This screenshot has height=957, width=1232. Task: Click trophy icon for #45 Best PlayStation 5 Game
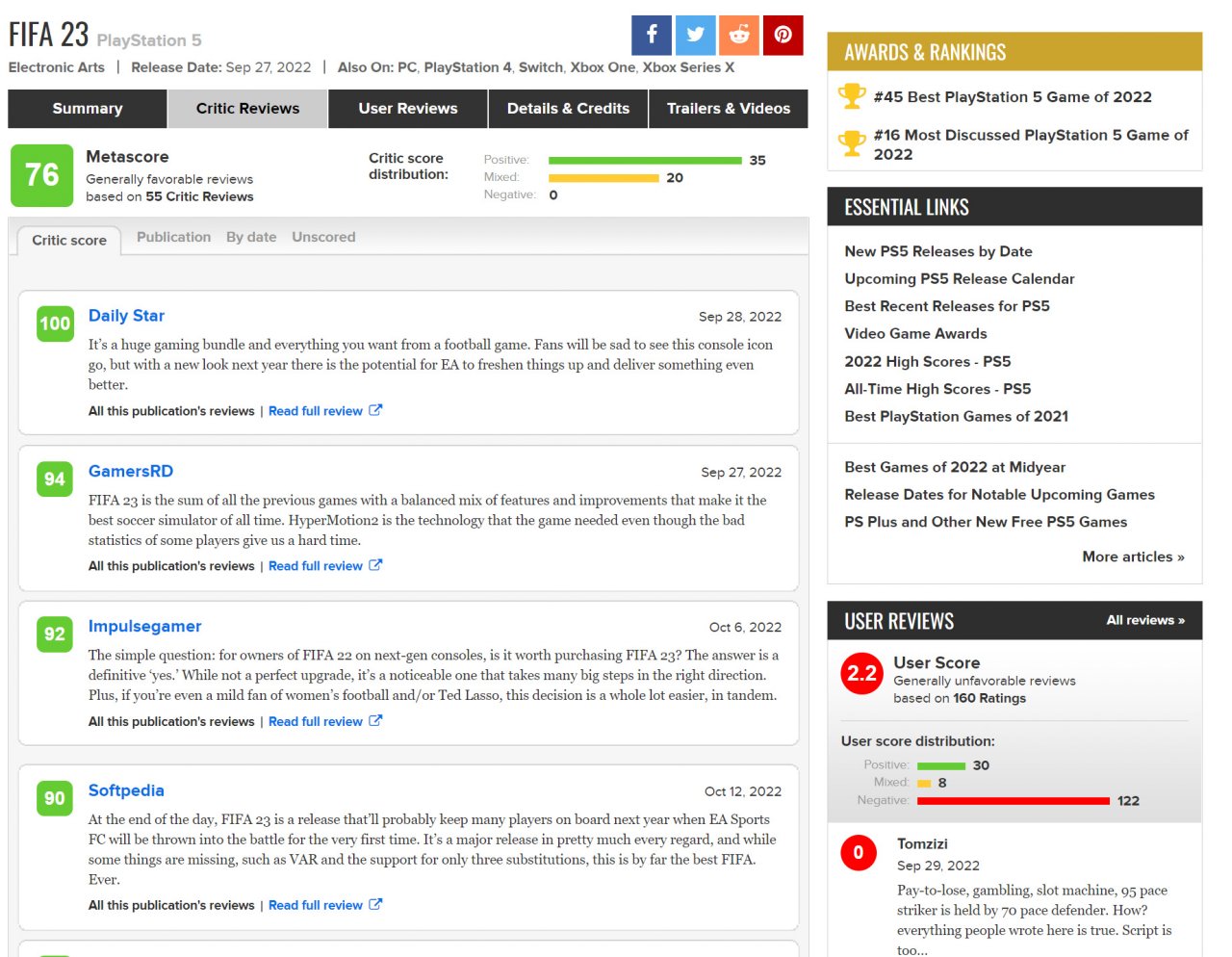[852, 96]
